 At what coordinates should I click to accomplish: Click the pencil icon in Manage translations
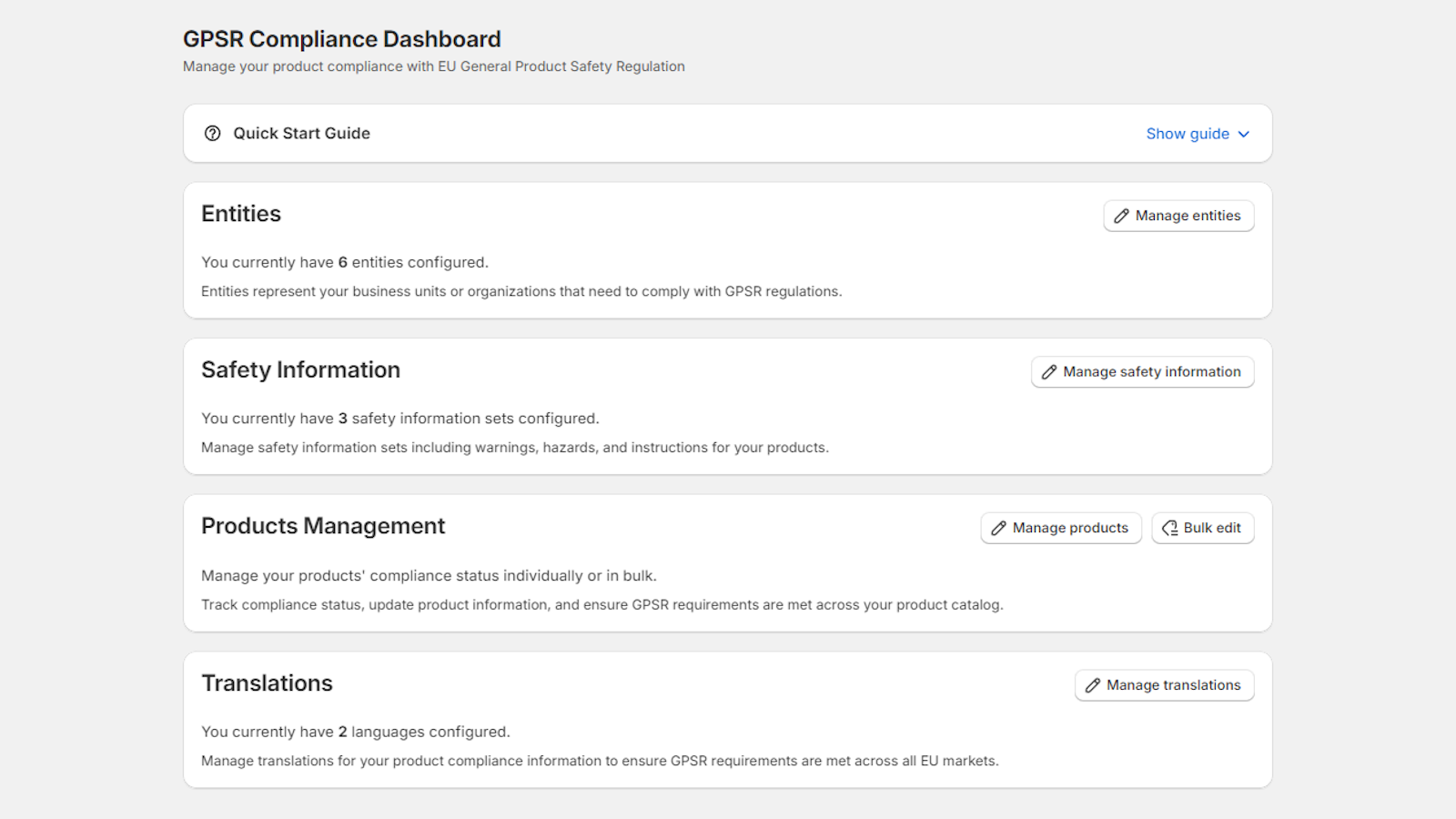pyautogui.click(x=1093, y=685)
